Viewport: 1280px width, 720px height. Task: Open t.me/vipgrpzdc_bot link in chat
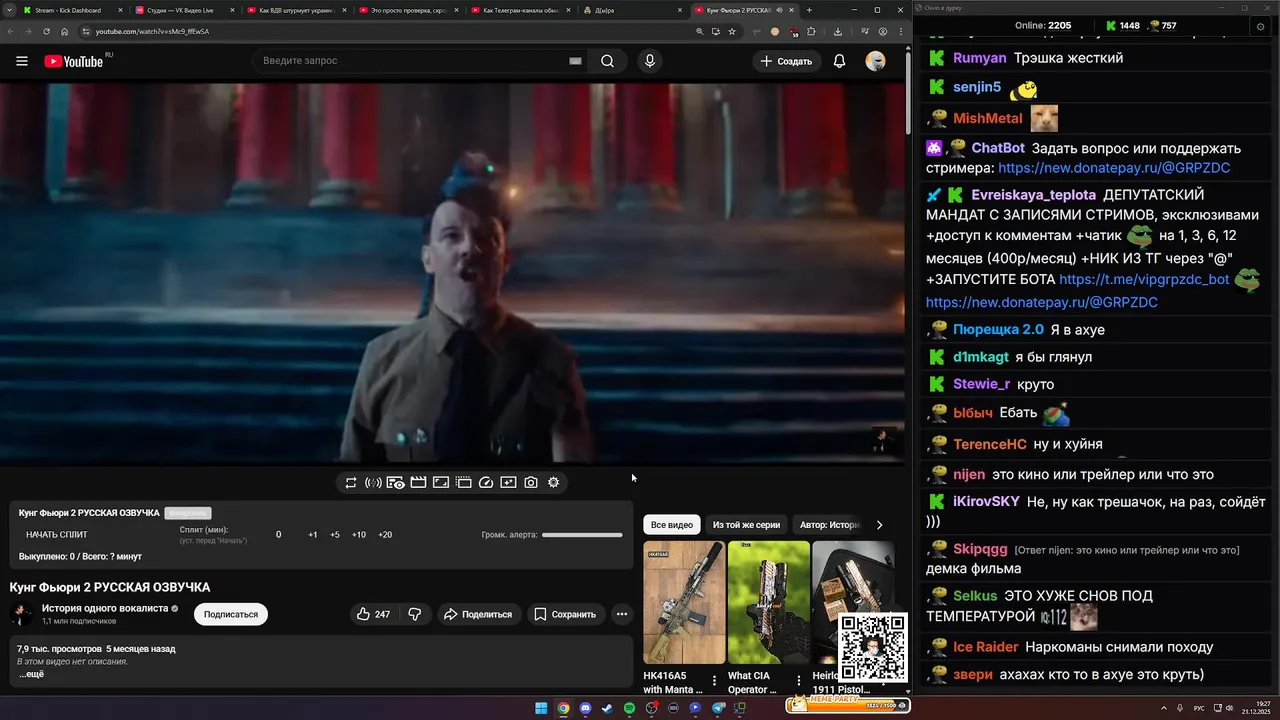1144,280
